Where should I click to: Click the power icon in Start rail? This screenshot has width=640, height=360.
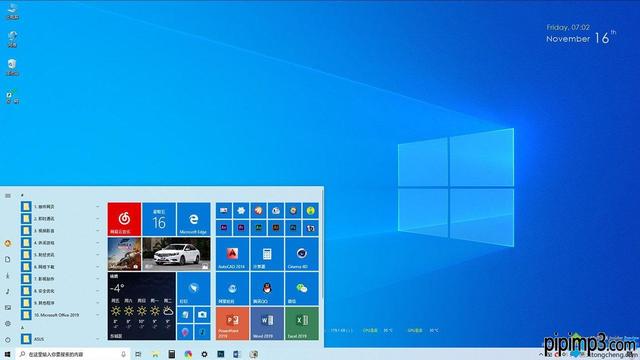8,340
